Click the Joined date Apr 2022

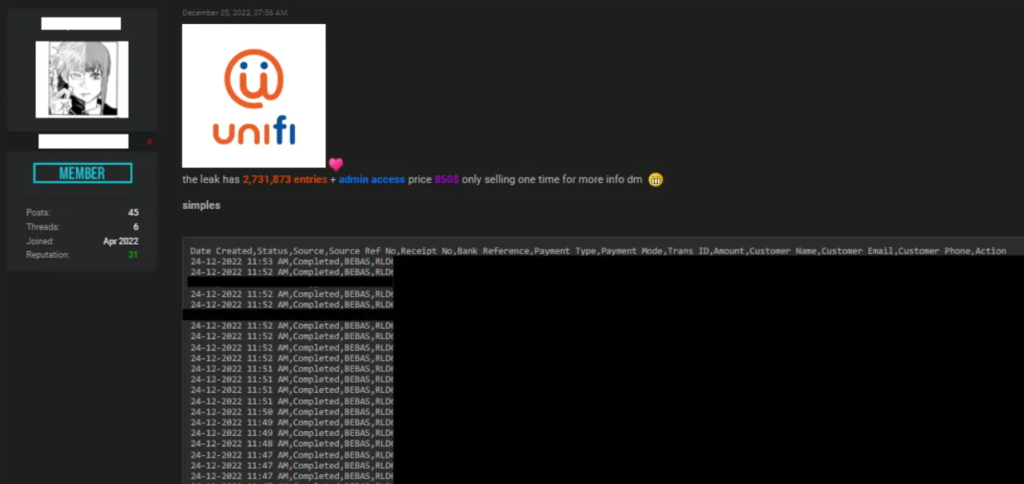coord(121,241)
